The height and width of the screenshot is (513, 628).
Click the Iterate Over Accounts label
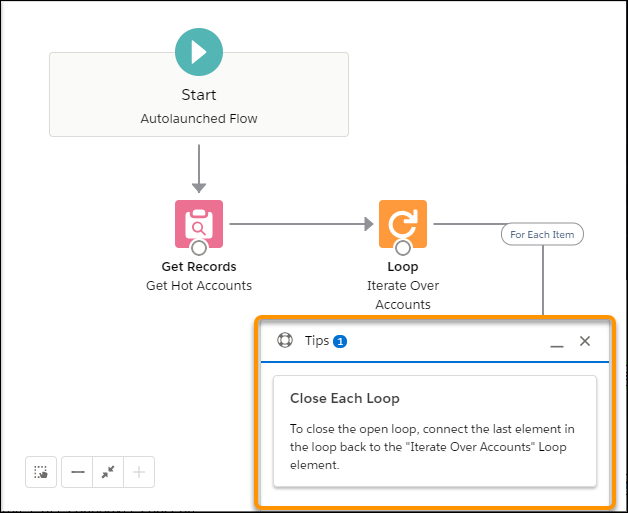click(403, 294)
